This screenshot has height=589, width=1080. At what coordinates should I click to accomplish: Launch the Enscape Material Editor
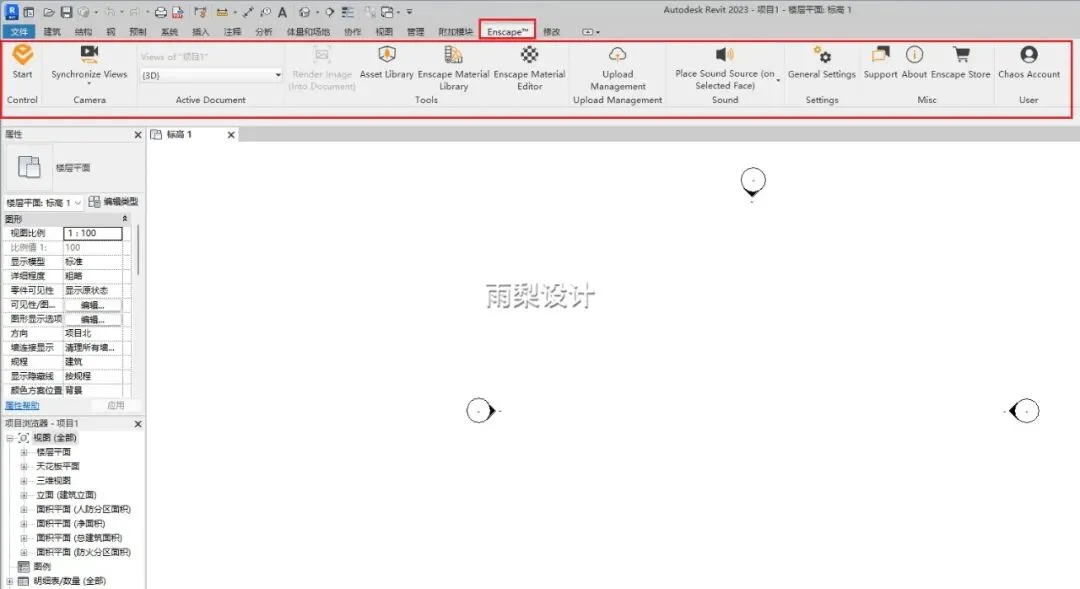point(529,68)
